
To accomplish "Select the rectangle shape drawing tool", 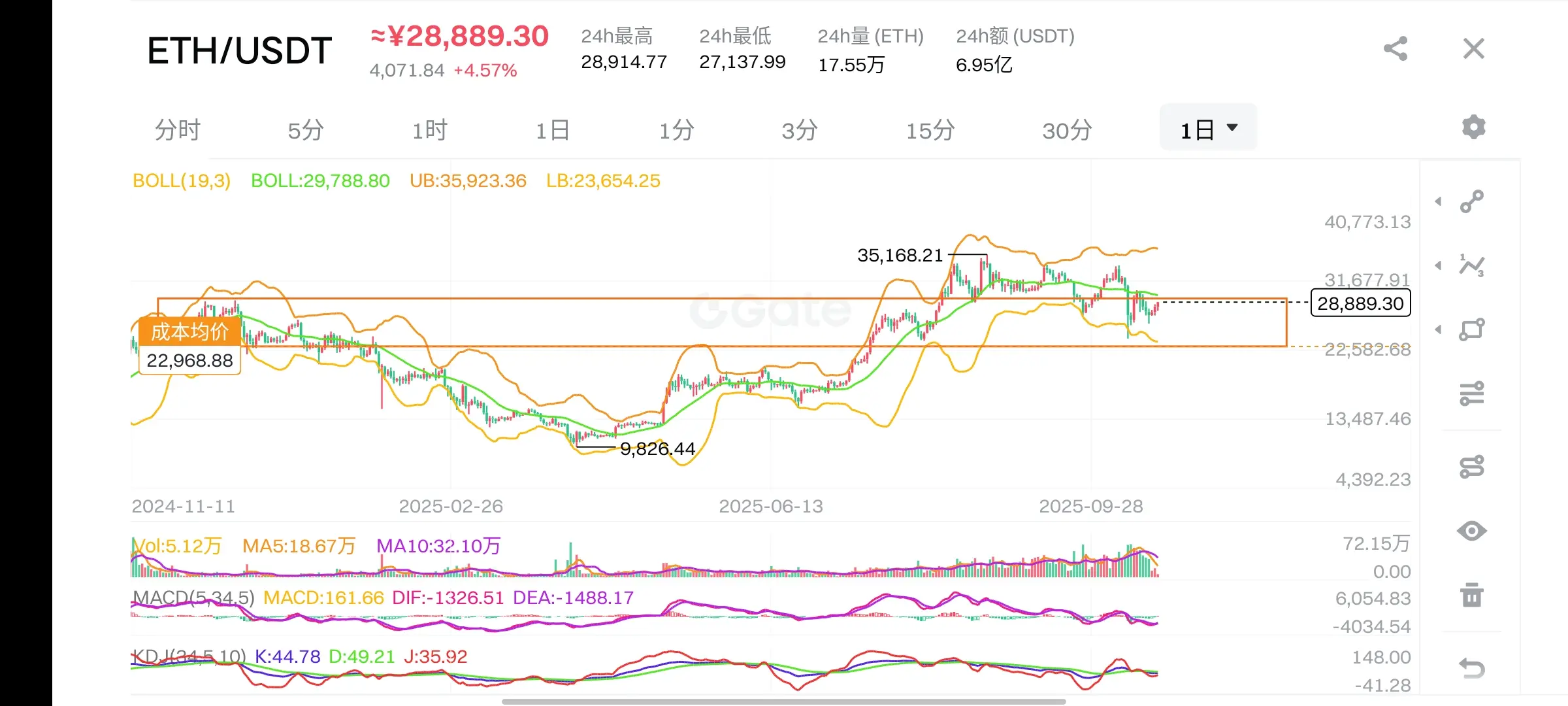I will [1472, 329].
